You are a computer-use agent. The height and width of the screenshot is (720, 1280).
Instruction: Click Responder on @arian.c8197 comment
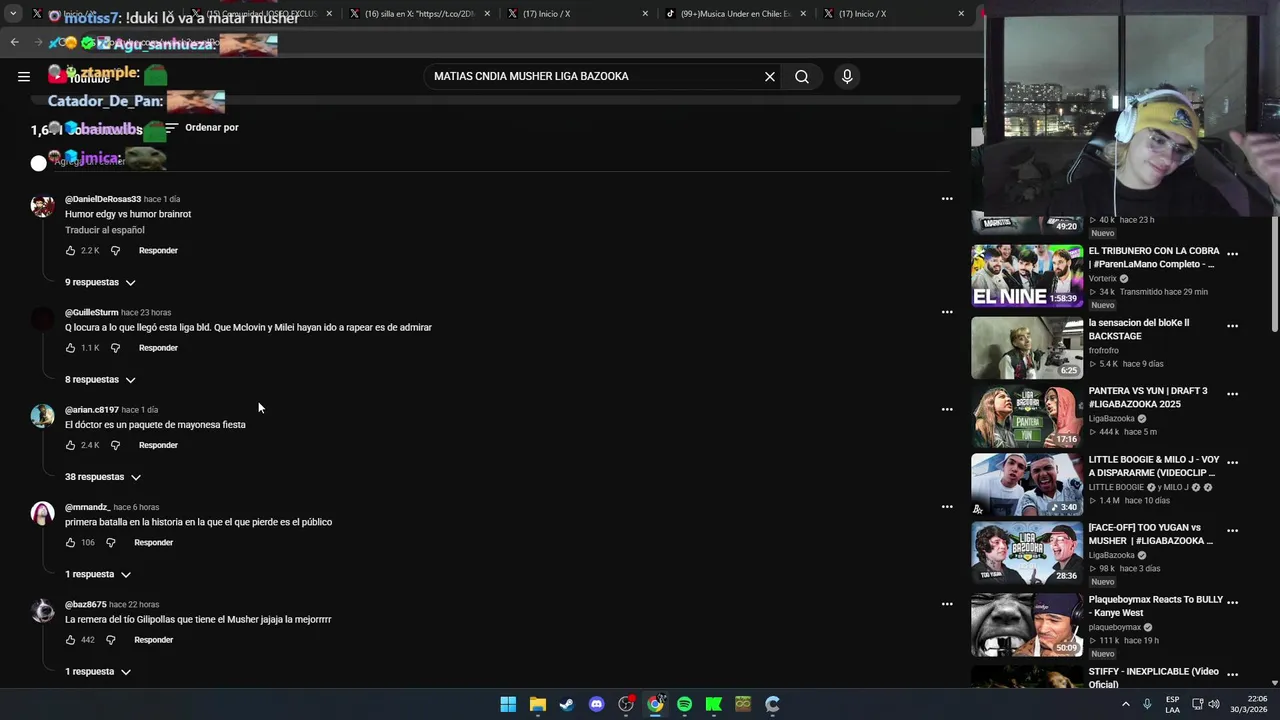coord(158,445)
